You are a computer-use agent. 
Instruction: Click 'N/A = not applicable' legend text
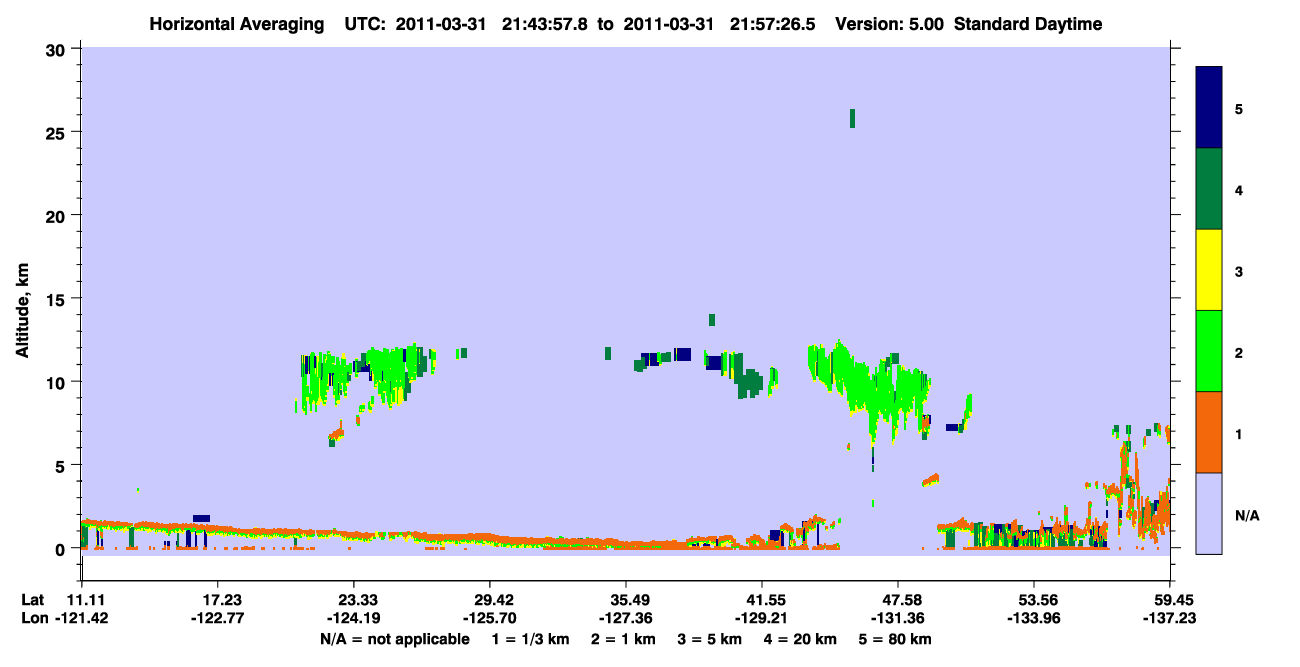(x=395, y=639)
